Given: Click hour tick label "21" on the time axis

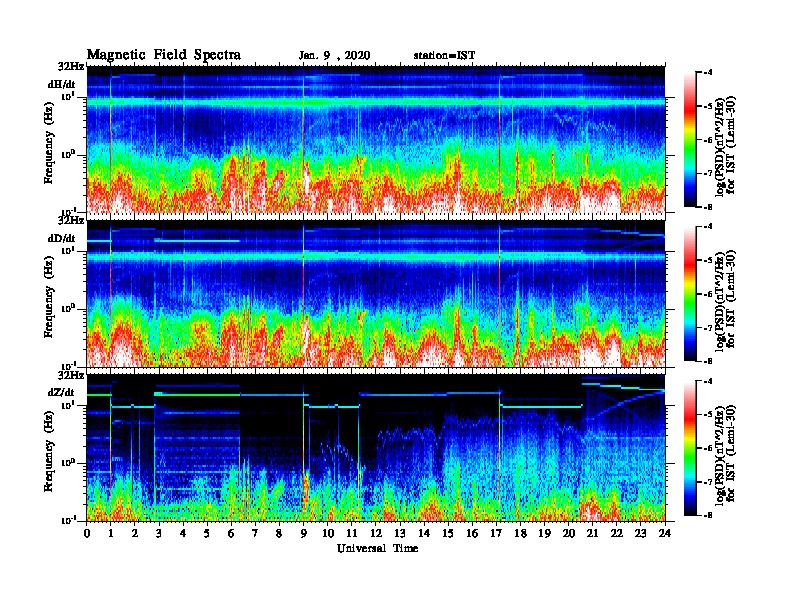Looking at the screenshot, I should click(x=592, y=533).
